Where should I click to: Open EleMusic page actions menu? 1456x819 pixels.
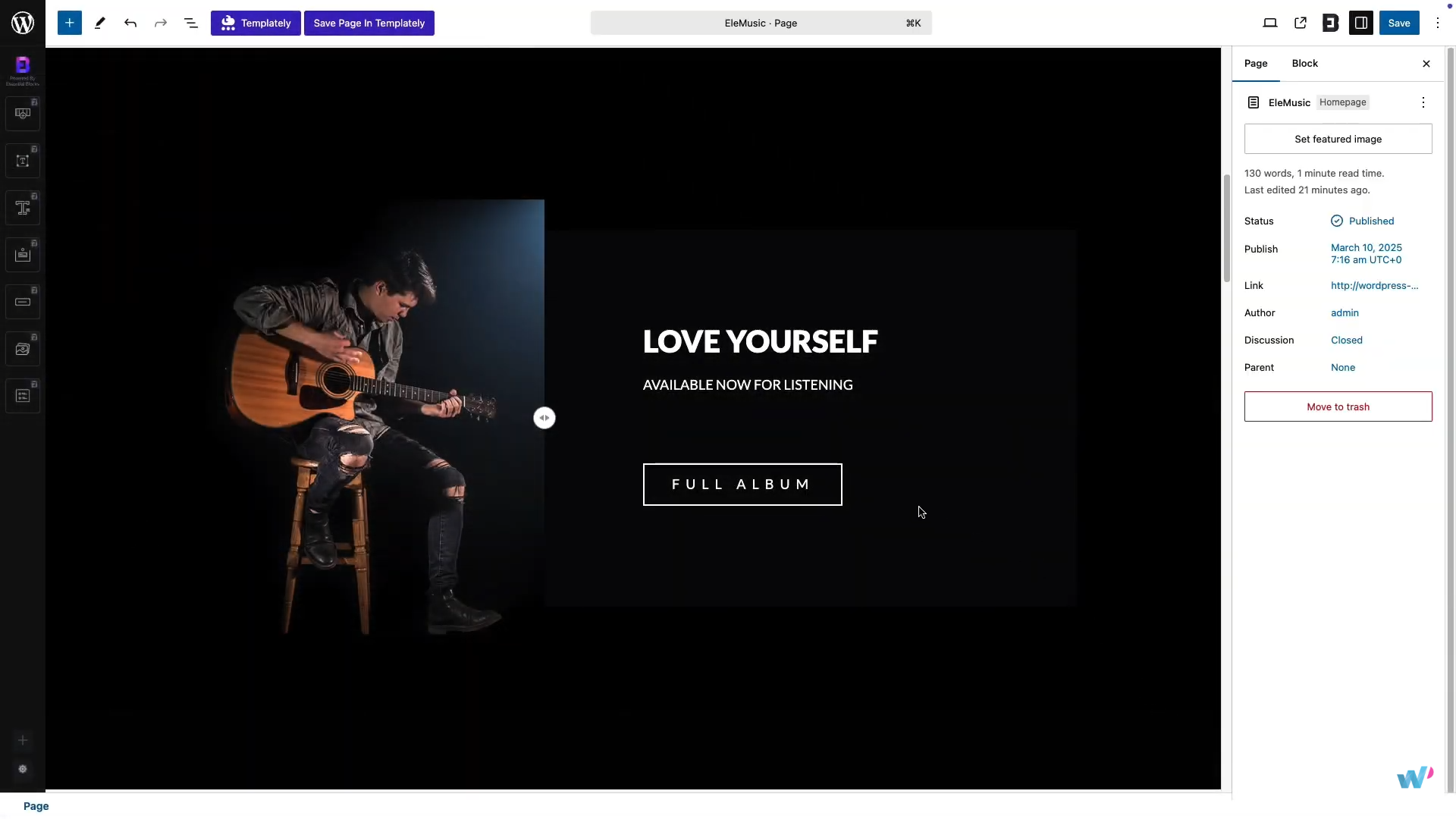coord(1423,102)
